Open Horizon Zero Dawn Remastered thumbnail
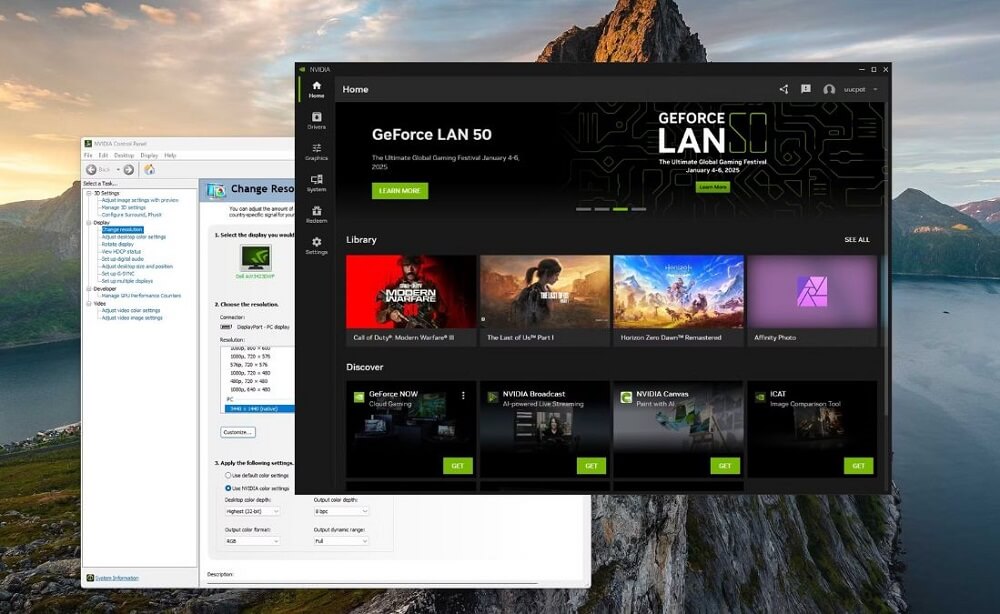 [679, 292]
